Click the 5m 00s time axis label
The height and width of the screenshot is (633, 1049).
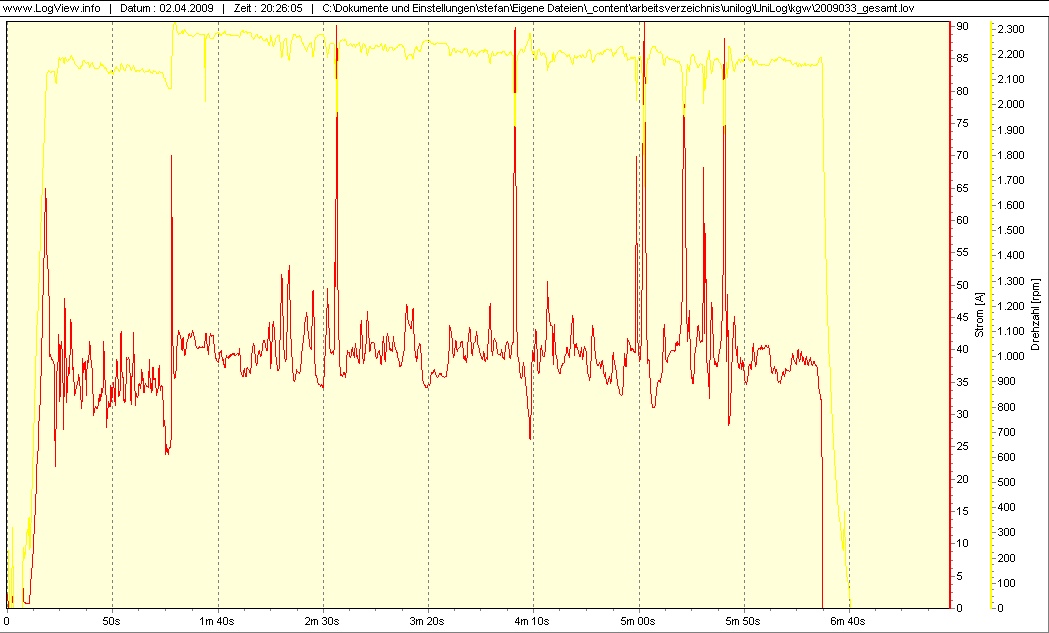tap(638, 621)
